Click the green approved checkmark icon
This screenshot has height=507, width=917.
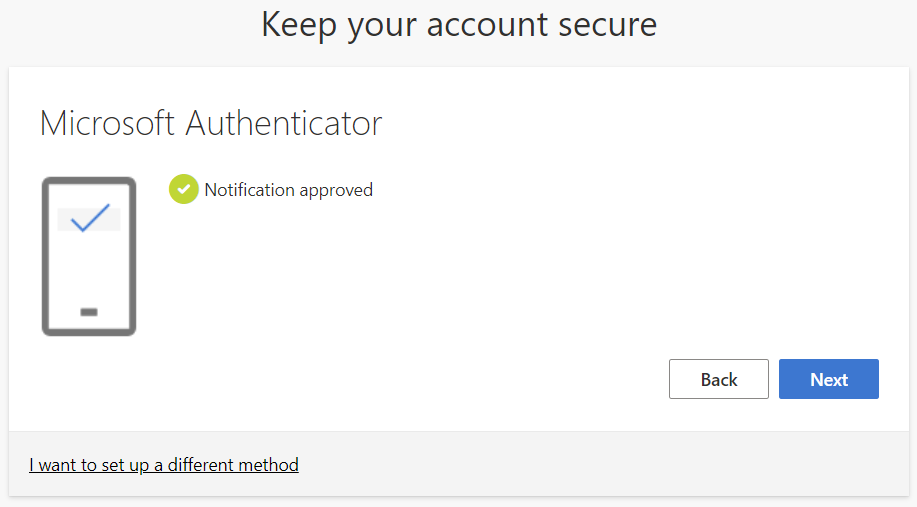tap(184, 189)
